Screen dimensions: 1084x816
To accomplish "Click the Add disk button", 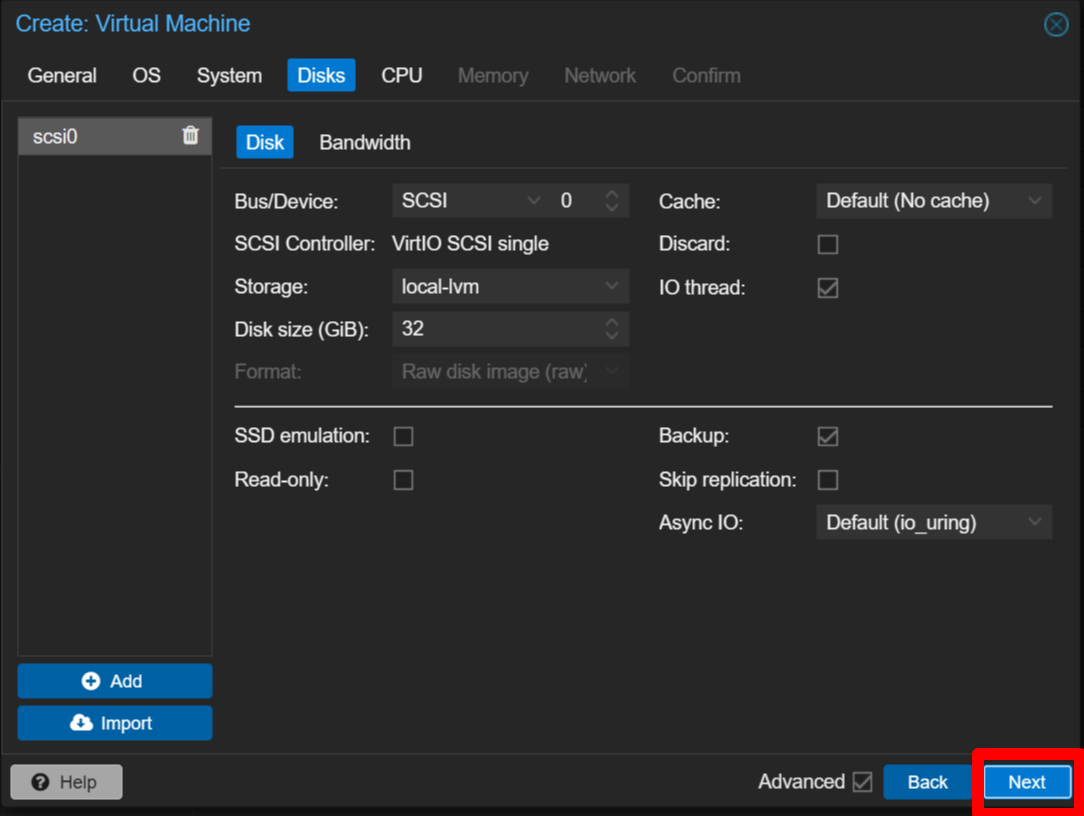I will click(x=115, y=681).
